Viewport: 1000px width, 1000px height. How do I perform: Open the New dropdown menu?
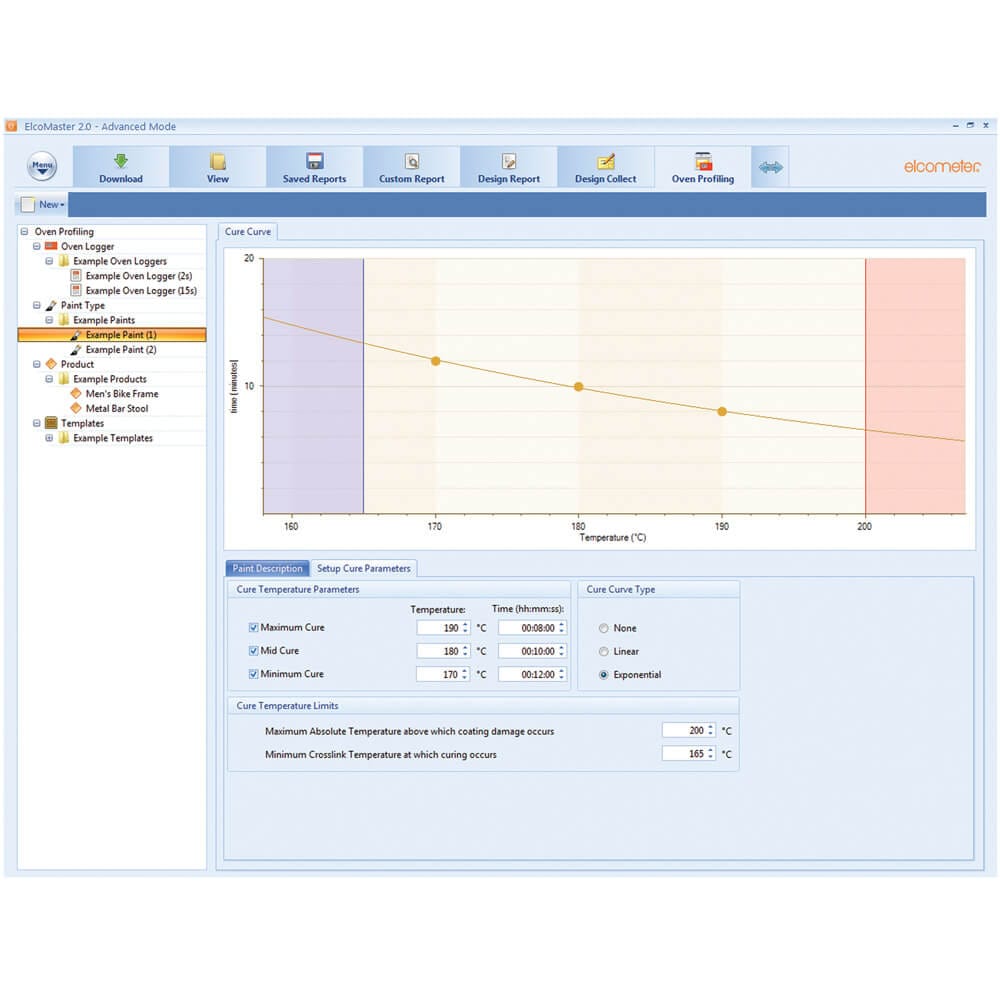pos(44,204)
